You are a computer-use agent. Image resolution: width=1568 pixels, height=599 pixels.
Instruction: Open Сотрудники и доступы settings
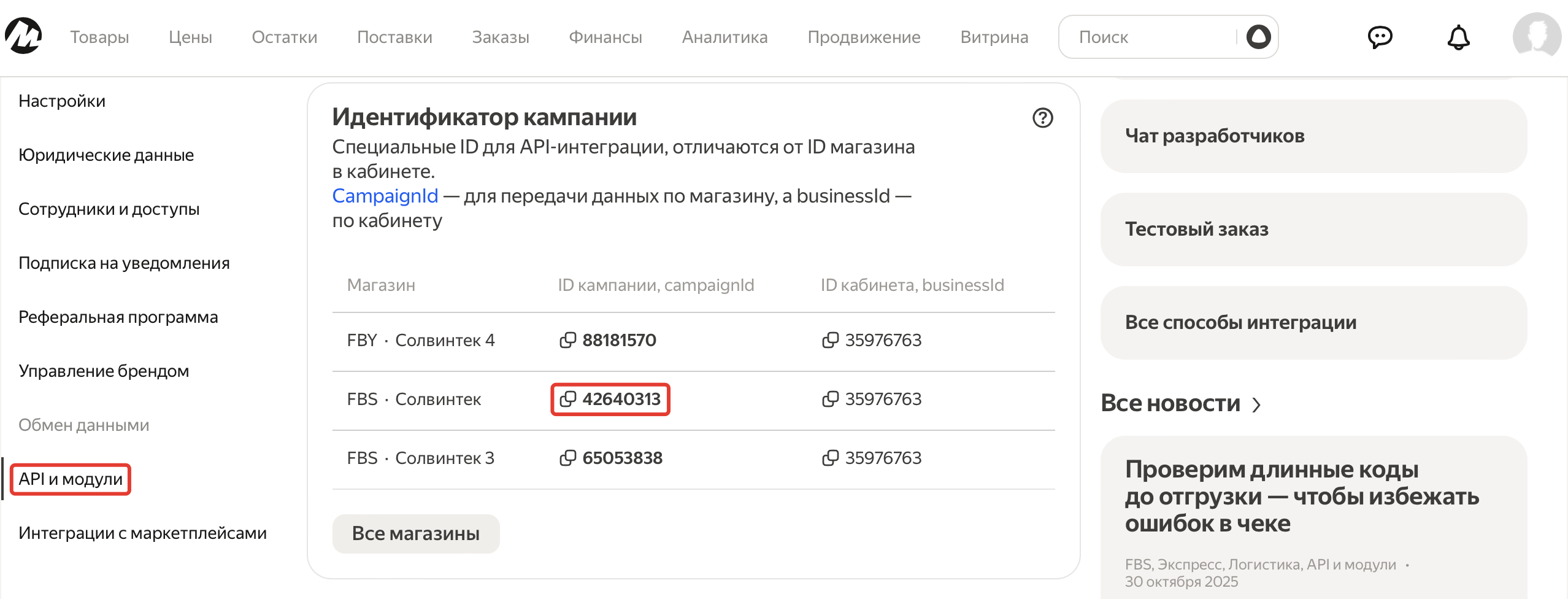pyautogui.click(x=109, y=209)
